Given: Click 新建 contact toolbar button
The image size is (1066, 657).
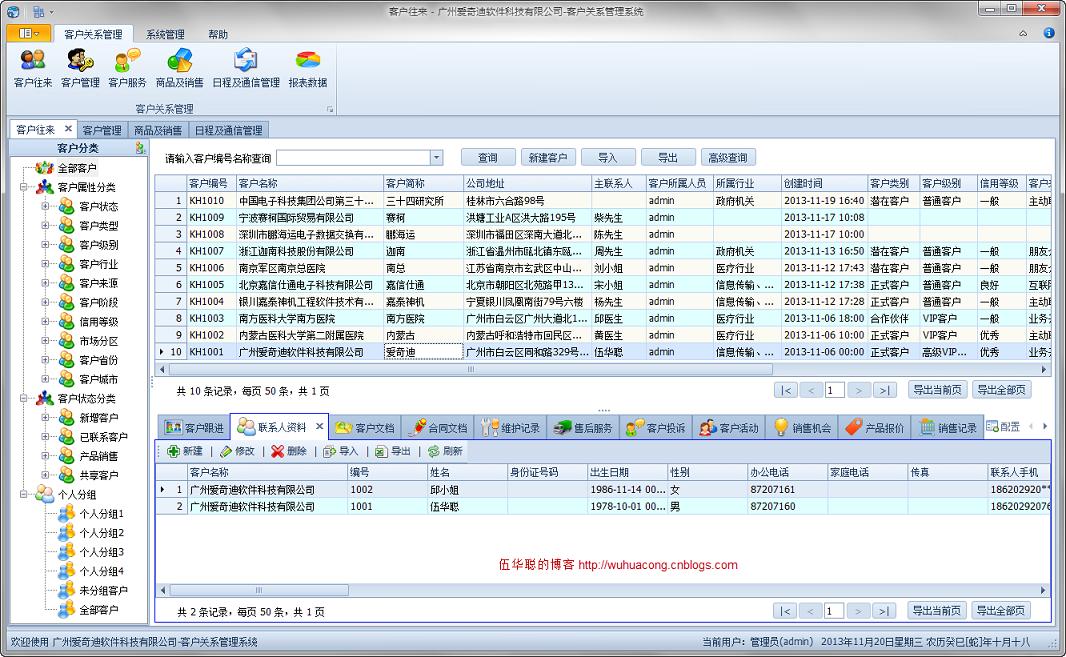Looking at the screenshot, I should click(x=185, y=451).
